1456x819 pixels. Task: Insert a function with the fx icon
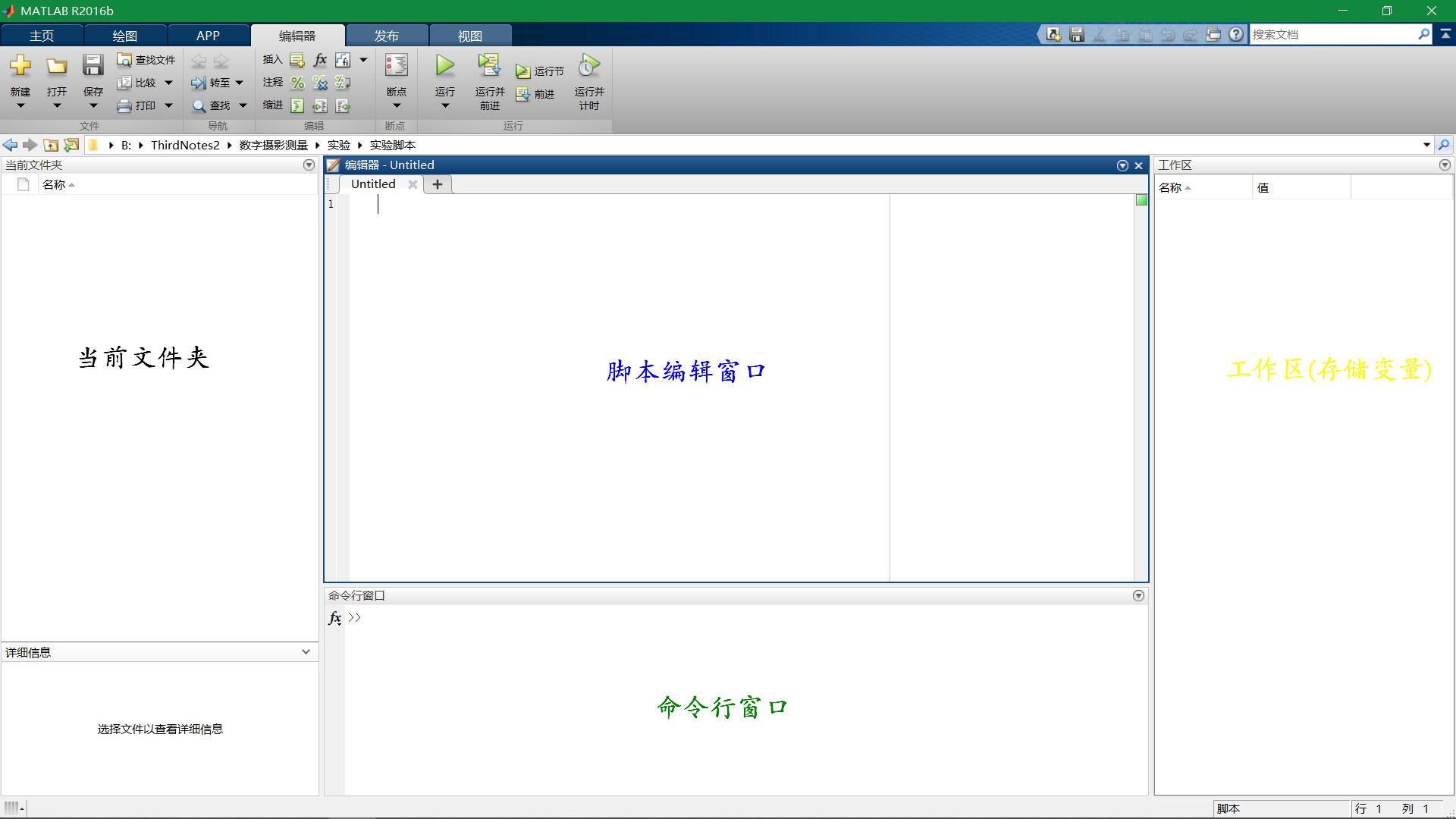tap(319, 60)
